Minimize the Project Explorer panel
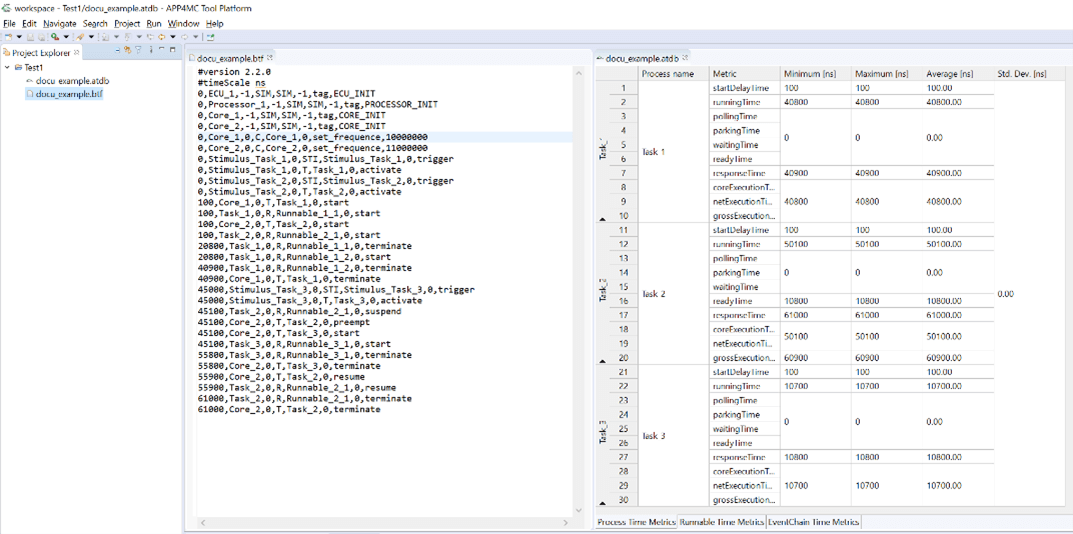The width and height of the screenshot is (1073, 534). [x=163, y=50]
